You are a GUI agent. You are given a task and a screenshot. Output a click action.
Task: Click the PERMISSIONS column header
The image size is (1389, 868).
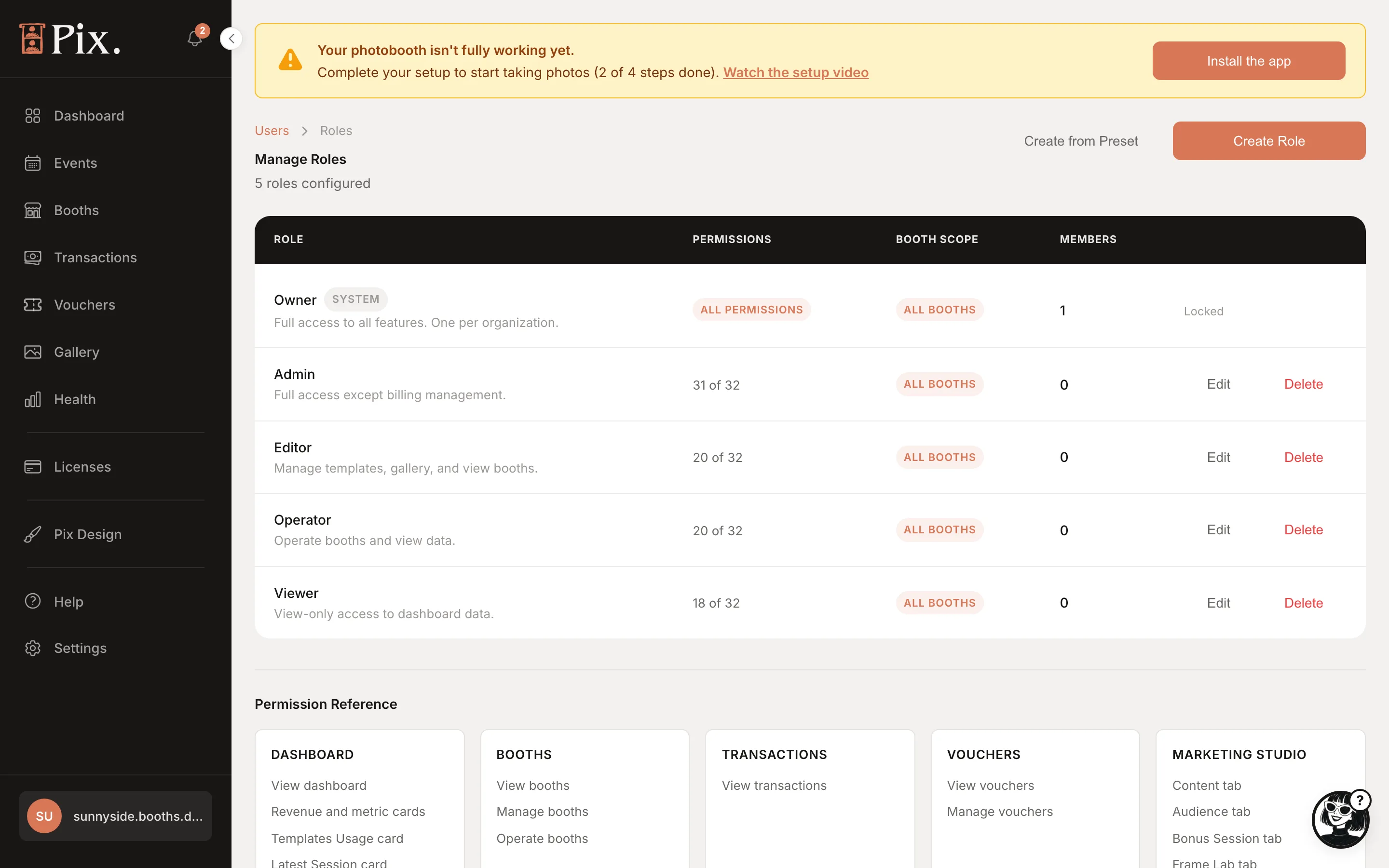732,239
